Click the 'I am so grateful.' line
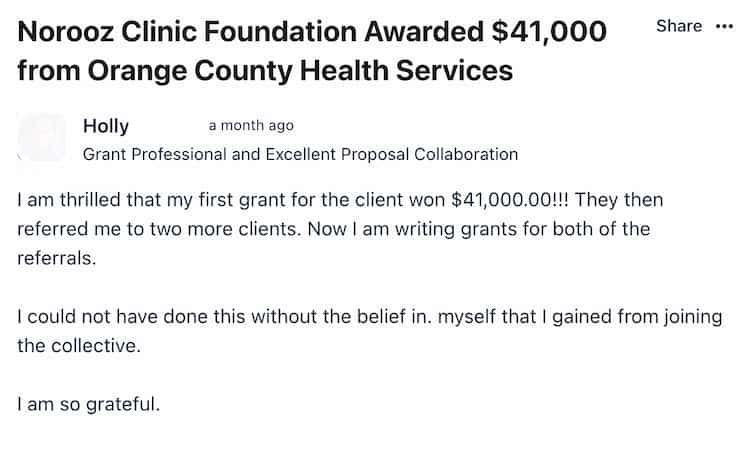750x449 pixels. (88, 405)
